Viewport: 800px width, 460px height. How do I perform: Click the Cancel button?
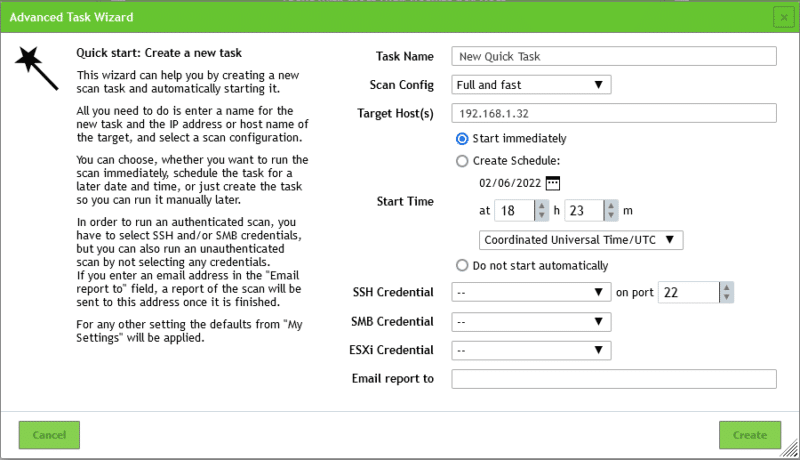tap(49, 435)
